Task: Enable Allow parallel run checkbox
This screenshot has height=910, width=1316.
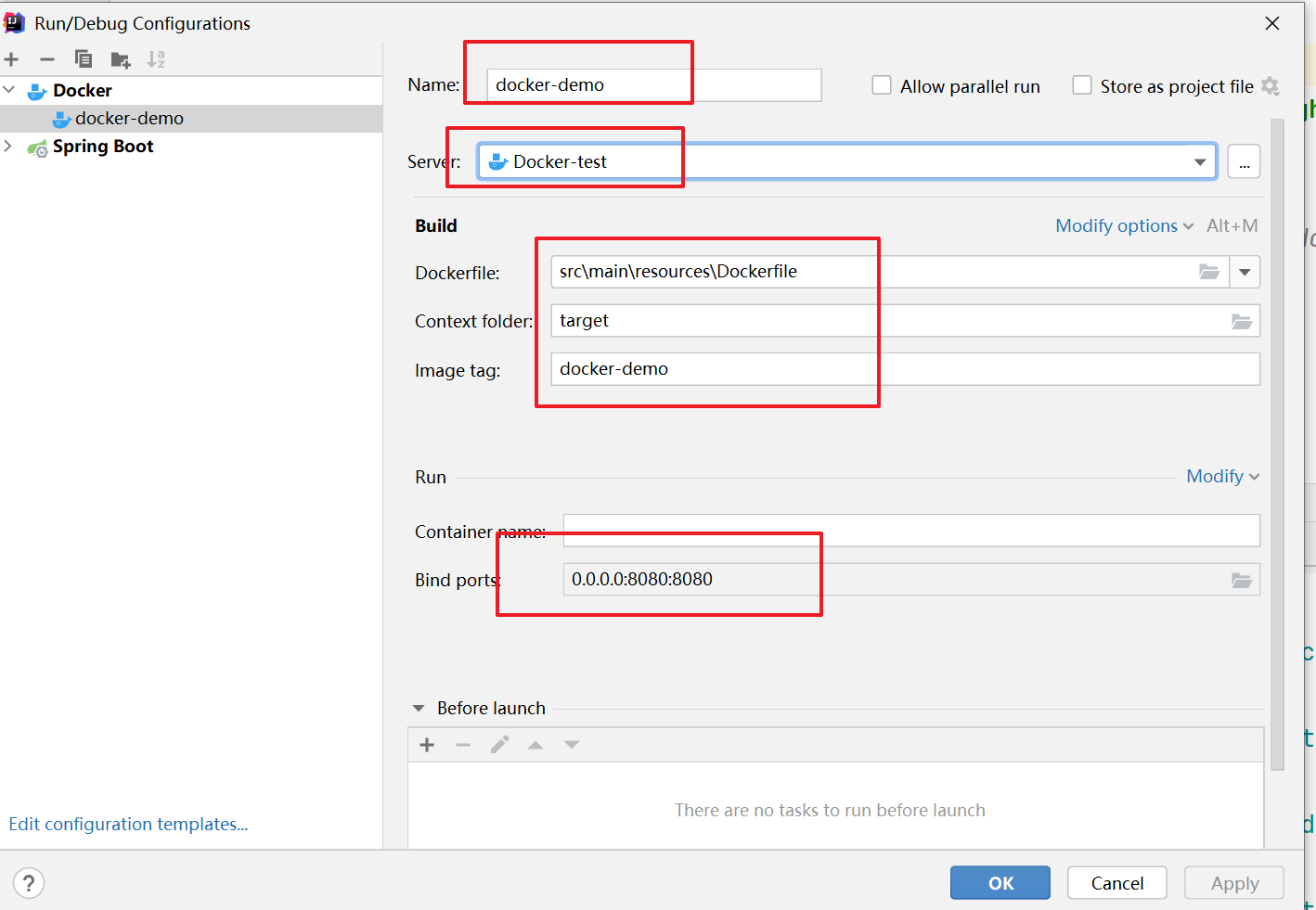Action: click(882, 85)
